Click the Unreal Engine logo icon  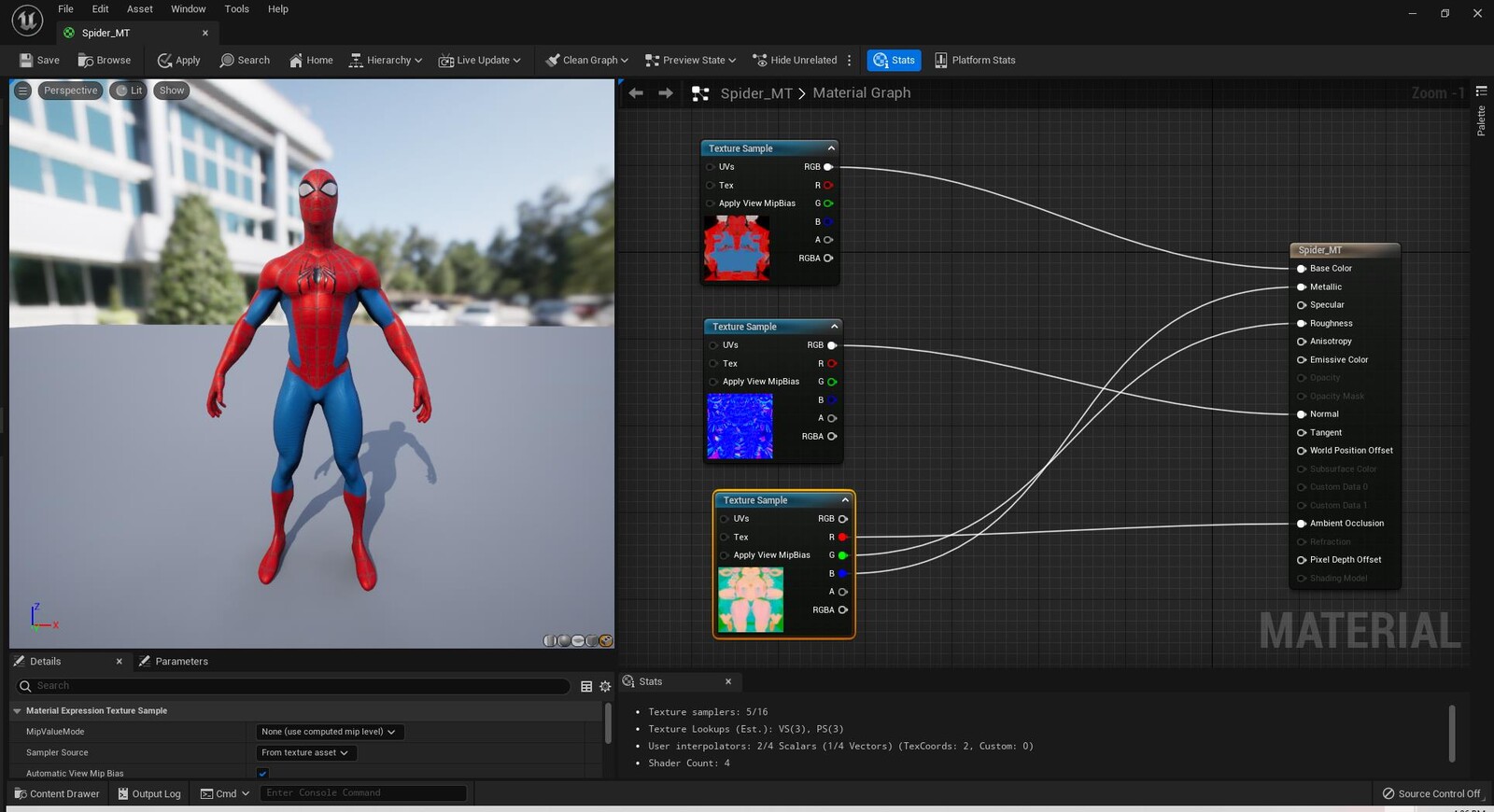27,20
